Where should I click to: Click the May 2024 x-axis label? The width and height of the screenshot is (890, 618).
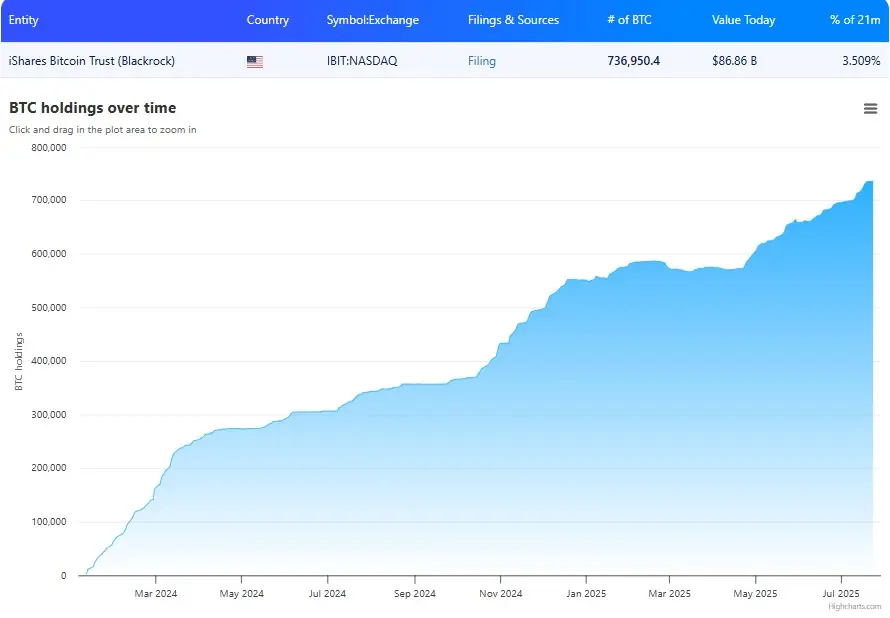click(242, 594)
